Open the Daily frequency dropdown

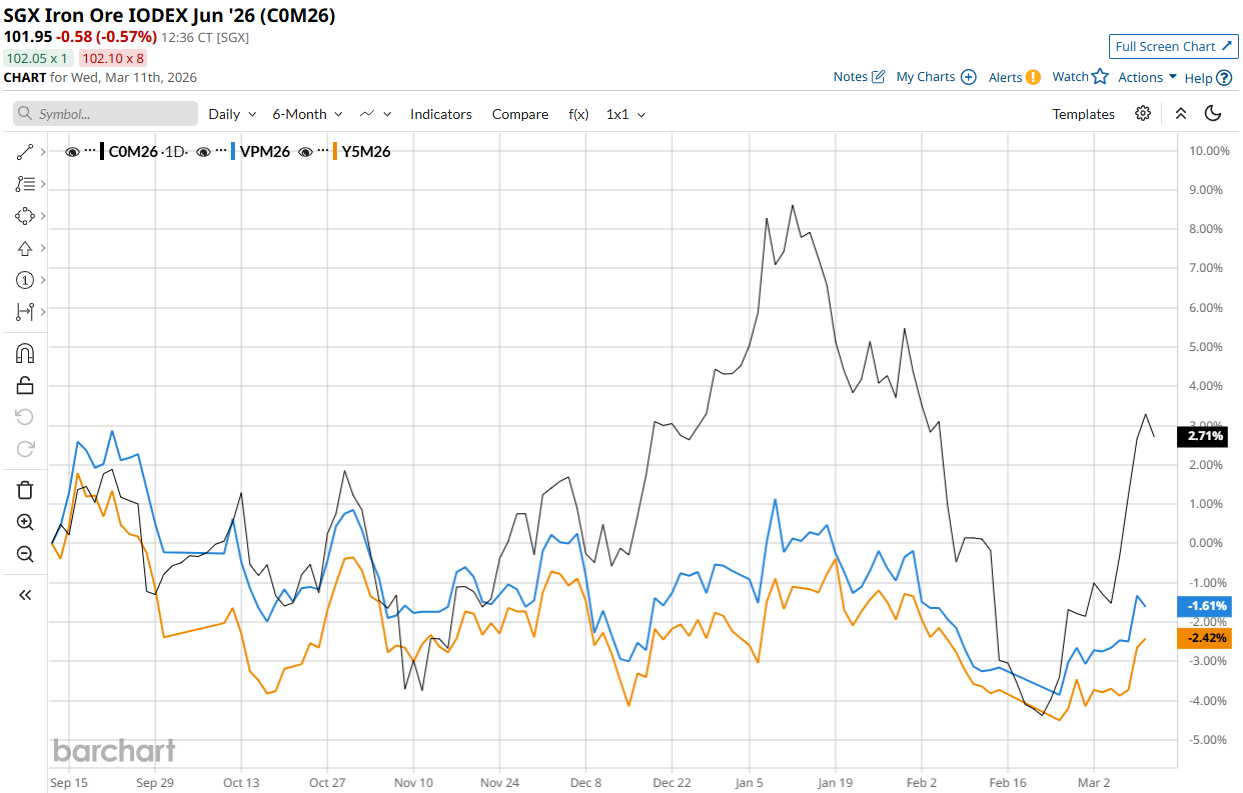tap(232, 114)
